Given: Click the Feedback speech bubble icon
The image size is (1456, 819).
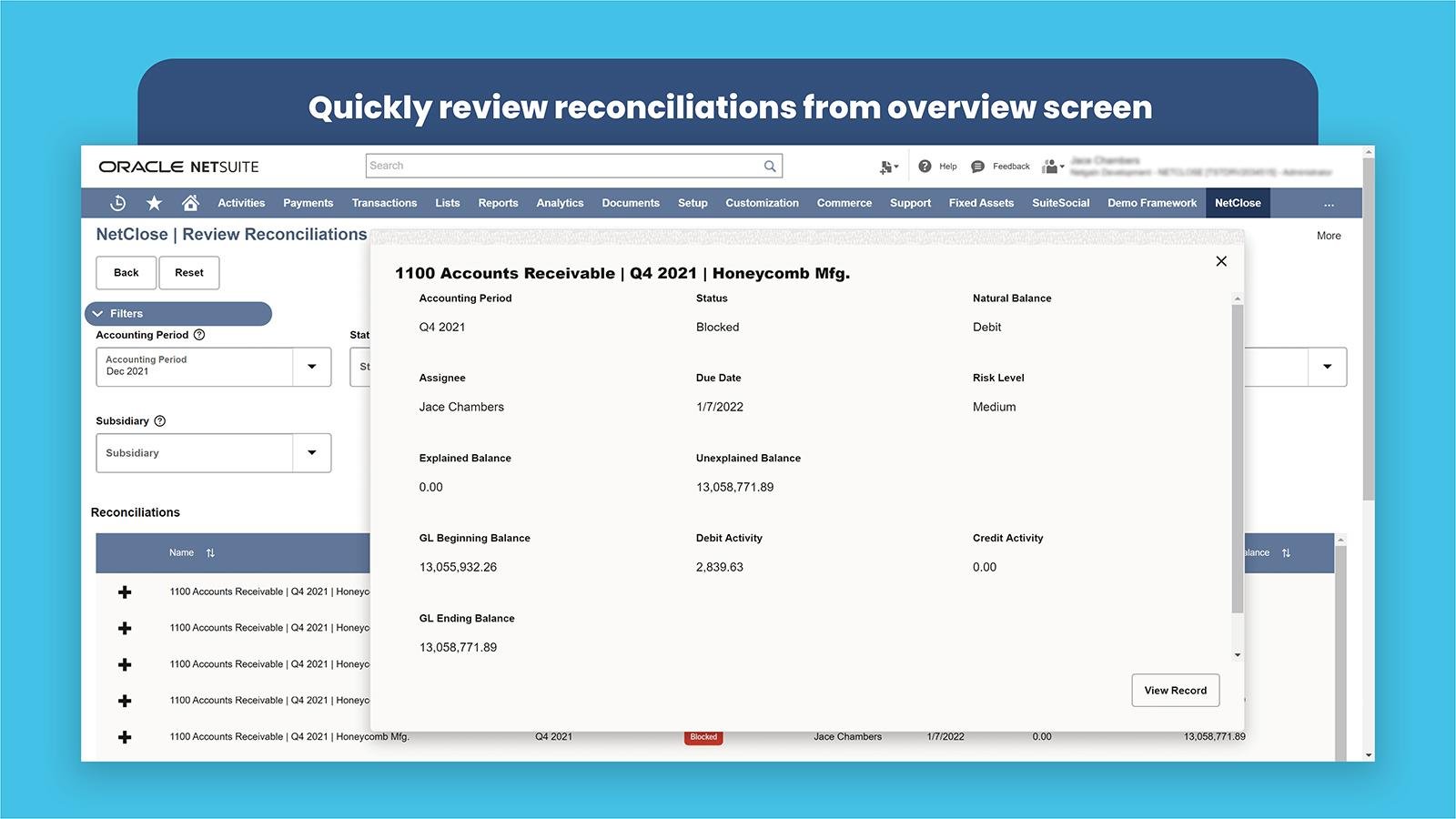Looking at the screenshot, I should point(977,167).
